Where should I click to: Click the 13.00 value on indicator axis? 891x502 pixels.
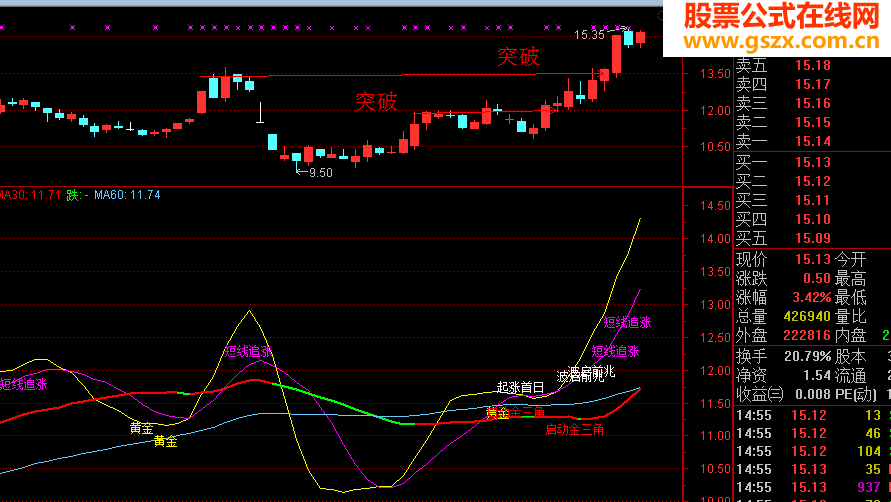coord(716,305)
